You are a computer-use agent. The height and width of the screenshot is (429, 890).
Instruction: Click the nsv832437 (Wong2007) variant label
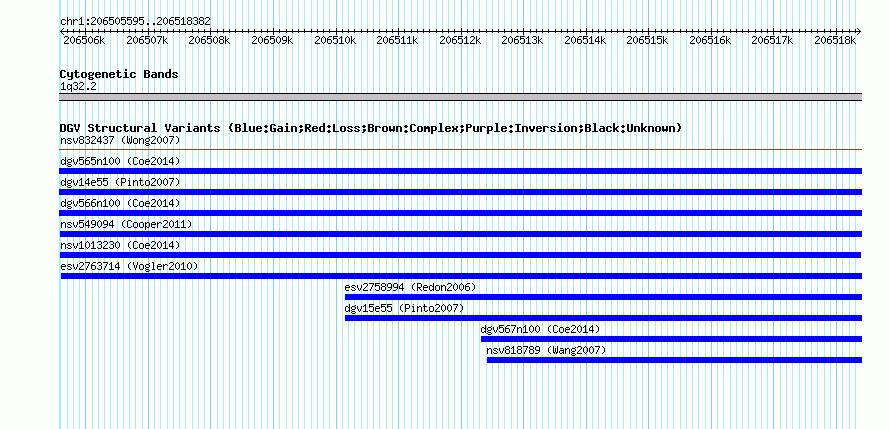(120, 140)
